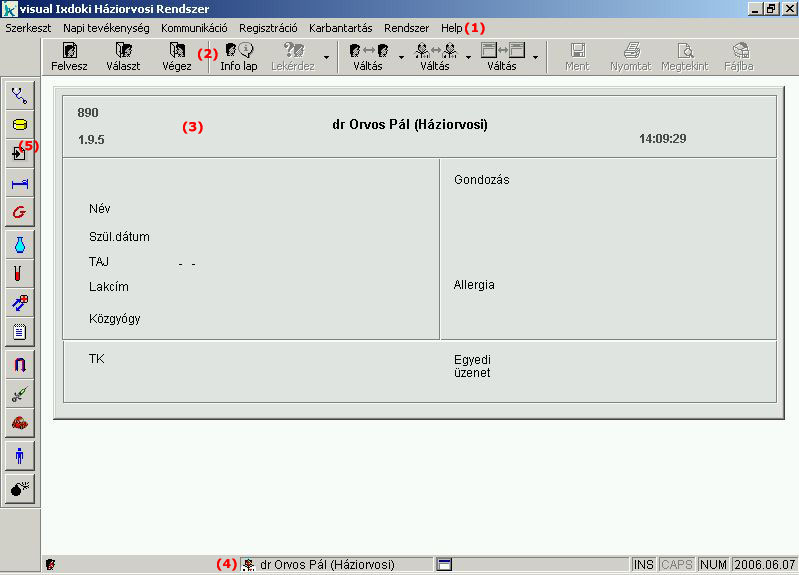Select the stethoscope icon in sidebar
799x575 pixels.
[19, 95]
